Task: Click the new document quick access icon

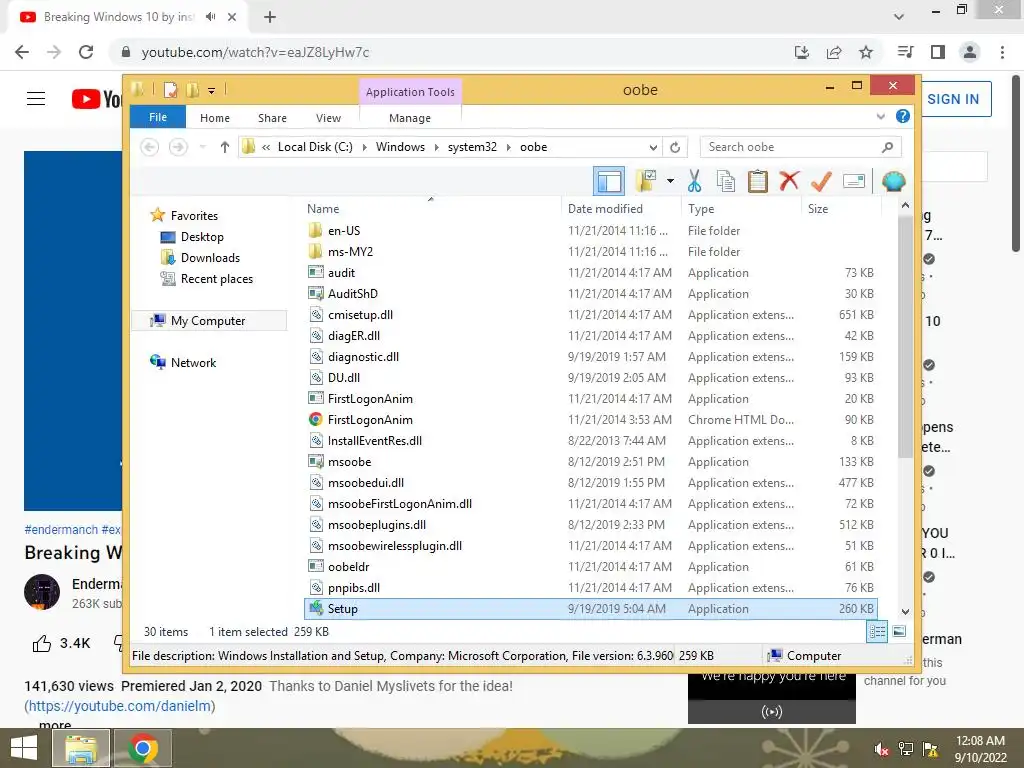Action: coord(170,90)
